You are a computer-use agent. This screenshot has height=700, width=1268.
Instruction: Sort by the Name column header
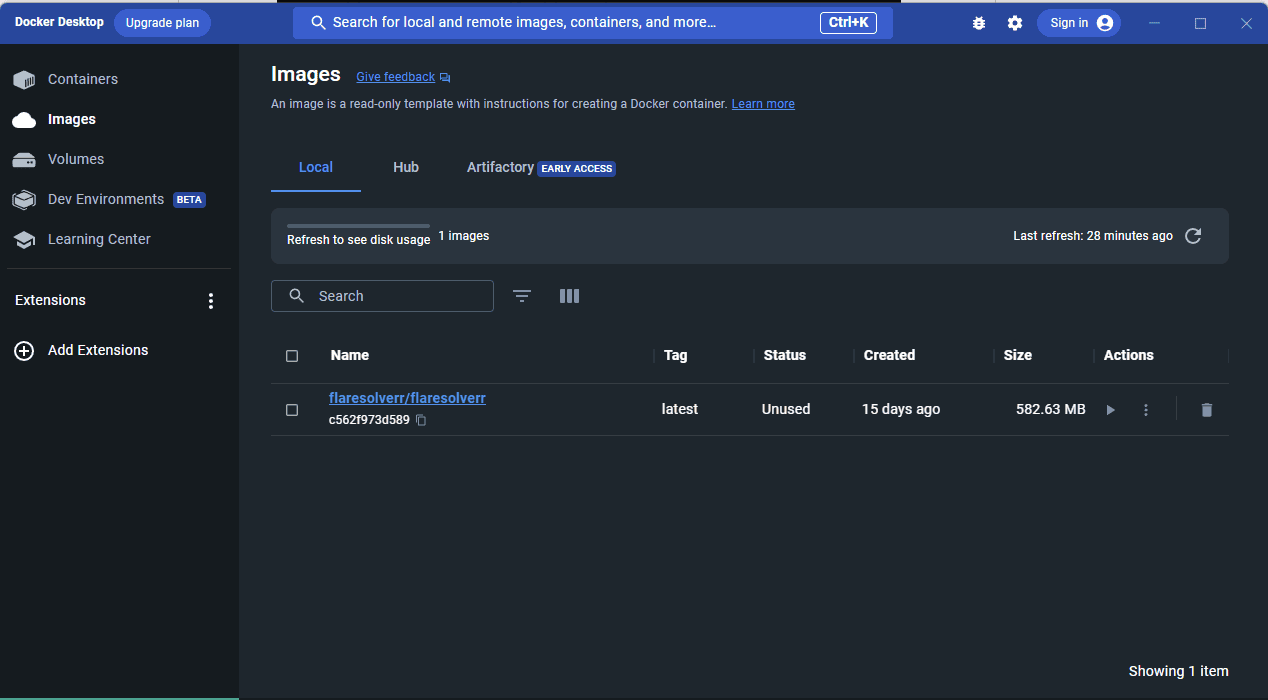[x=350, y=355]
